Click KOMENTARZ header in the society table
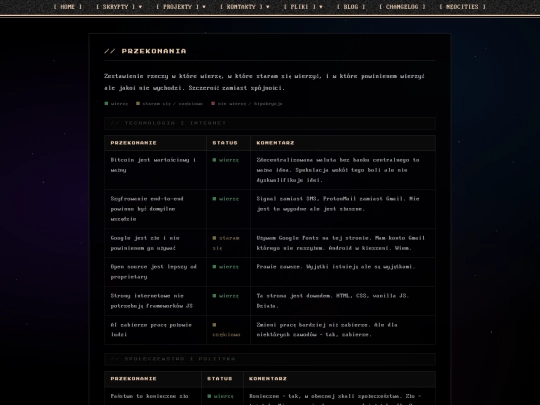Screen dimensions: 540x405 coord(268,378)
